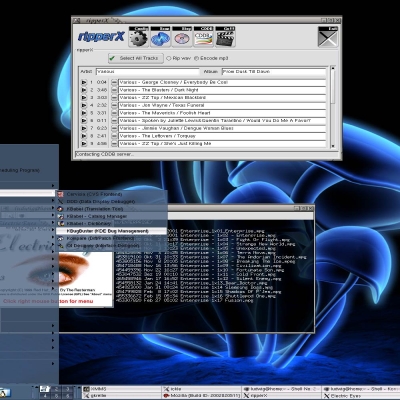Launch KBabel (Translation Tool) from menu
The image size is (400, 400).
click(112, 209)
